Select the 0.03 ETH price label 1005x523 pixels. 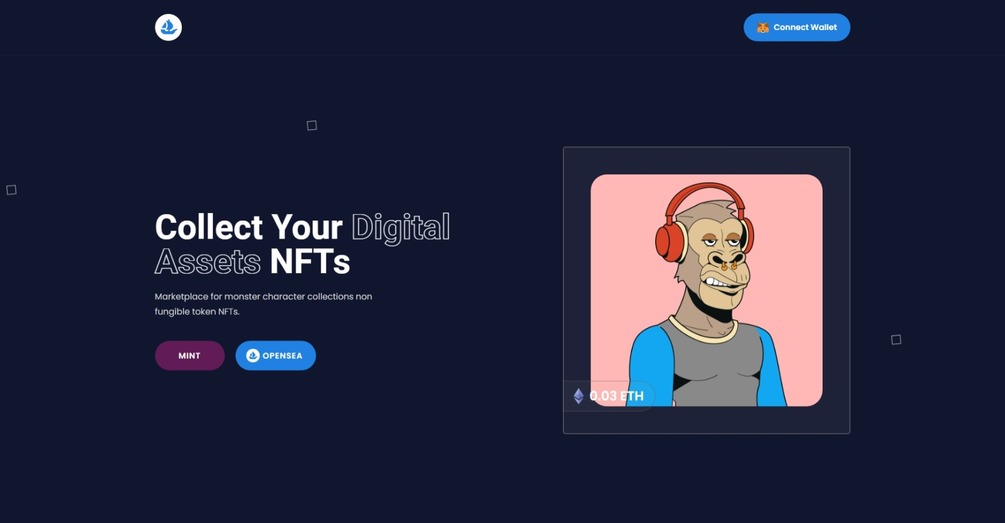617,396
